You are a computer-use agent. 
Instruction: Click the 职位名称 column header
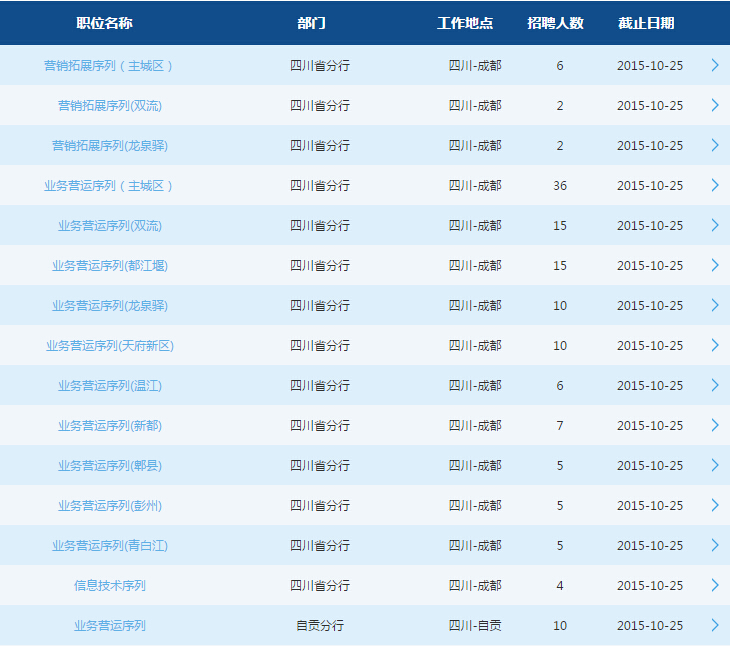click(x=104, y=23)
